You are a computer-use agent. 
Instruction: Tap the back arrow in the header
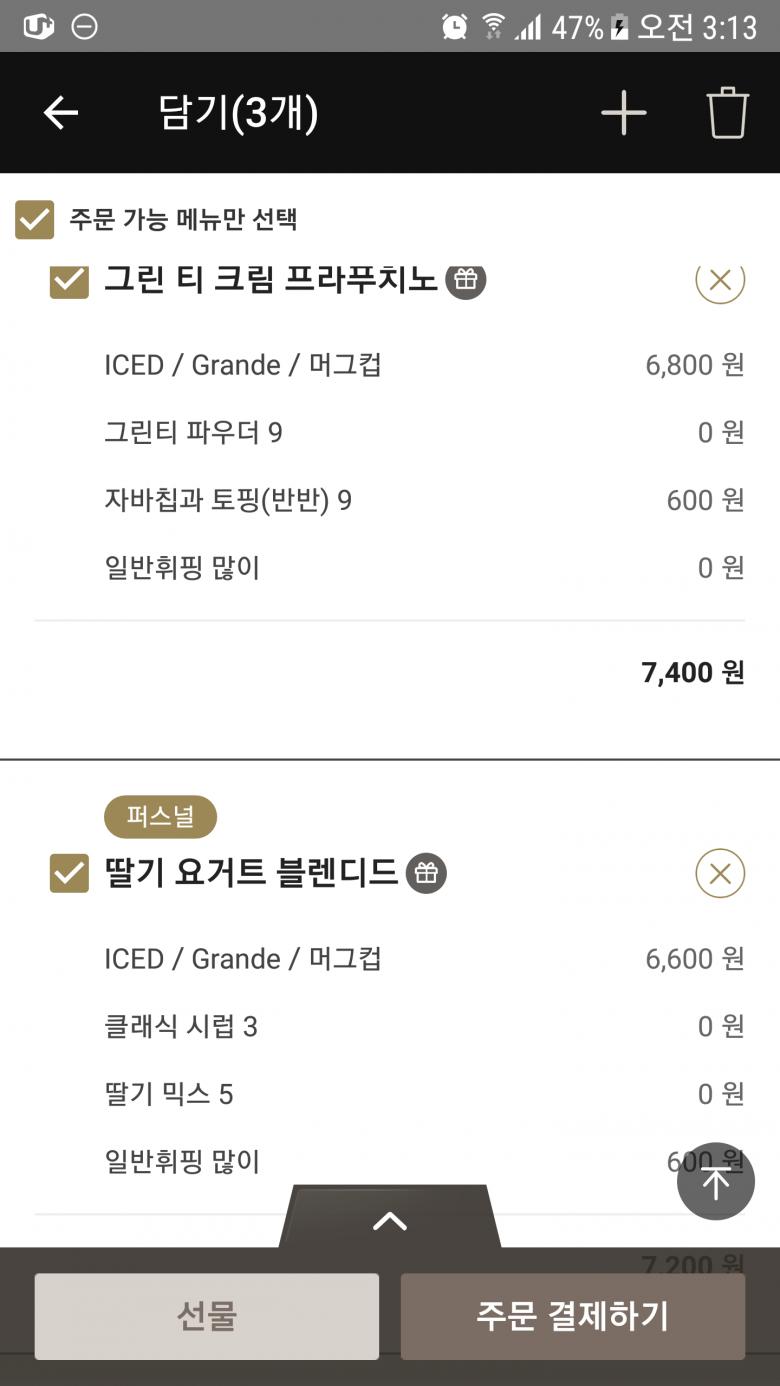pyautogui.click(x=61, y=113)
